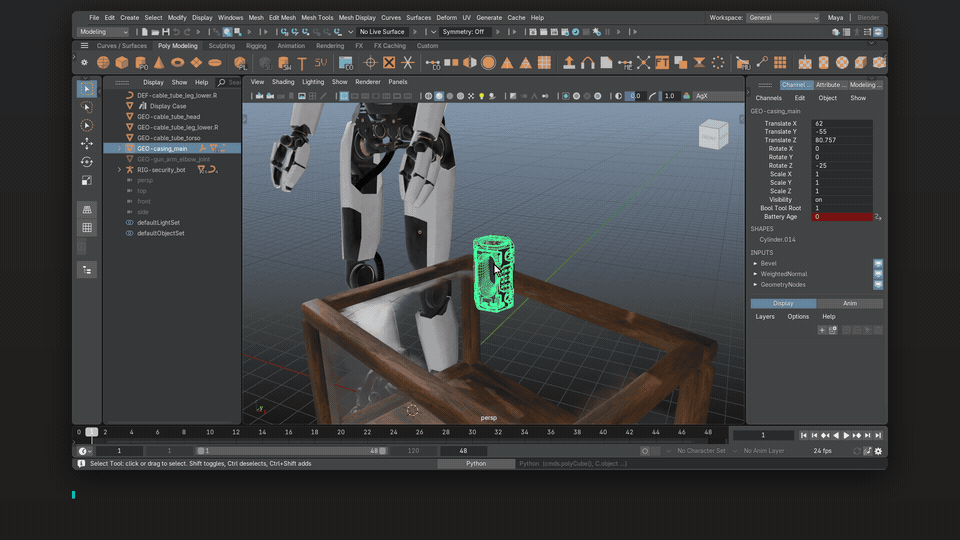Toggle the auto keyframe record button
This screenshot has height=540, width=960.
click(x=645, y=451)
